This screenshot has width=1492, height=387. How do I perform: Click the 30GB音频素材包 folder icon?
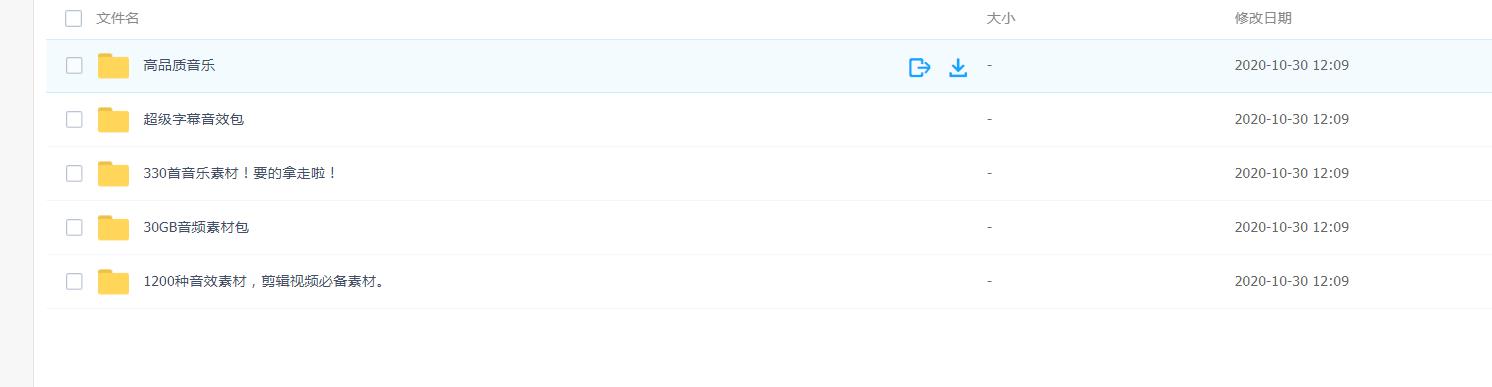click(114, 228)
